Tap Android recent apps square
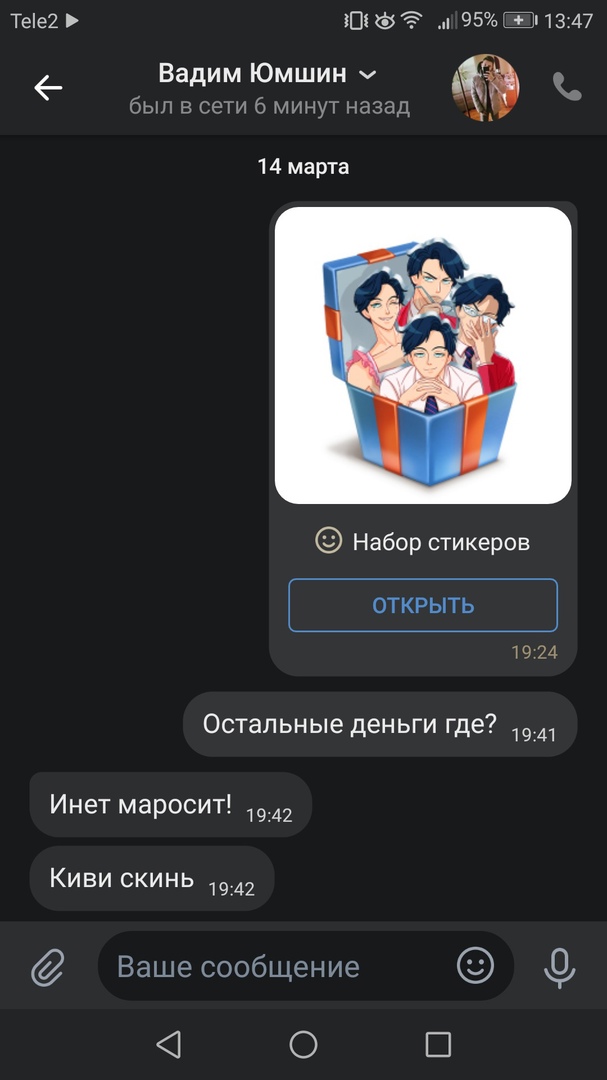This screenshot has width=607, height=1080. pos(438,1044)
